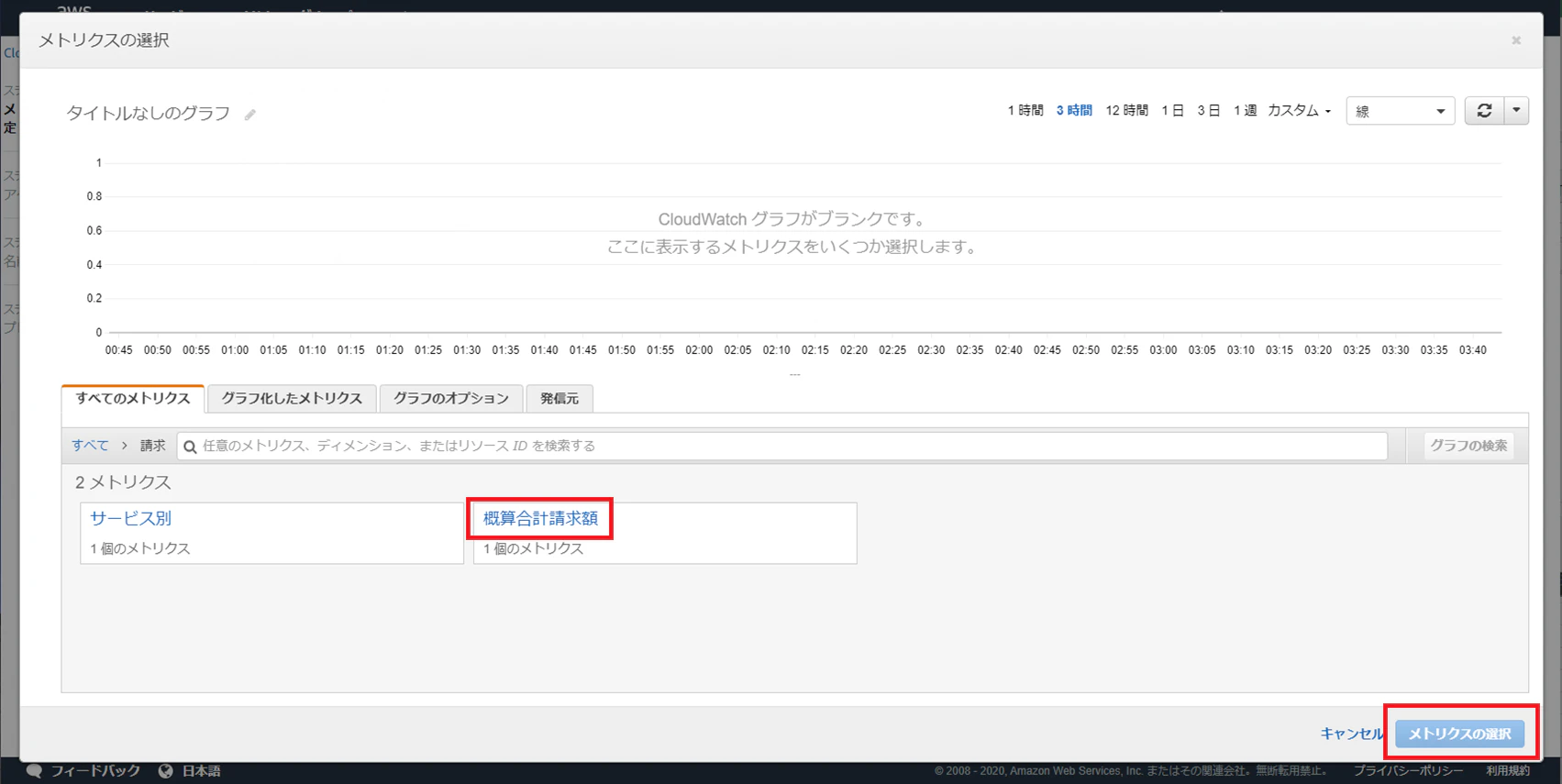This screenshot has height=784, width=1562.
Task: Open the 発信元 tab
Action: 559,399
